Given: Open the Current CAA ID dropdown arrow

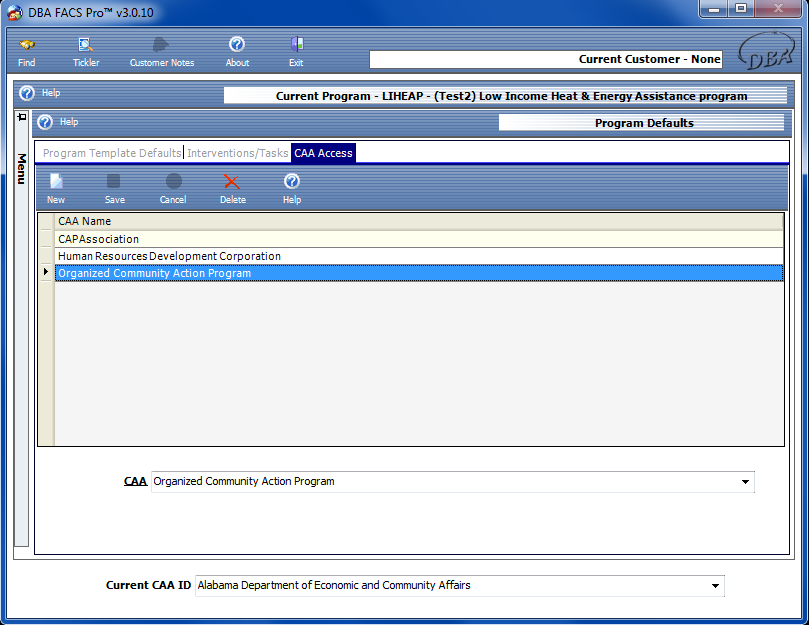Looking at the screenshot, I should 715,586.
